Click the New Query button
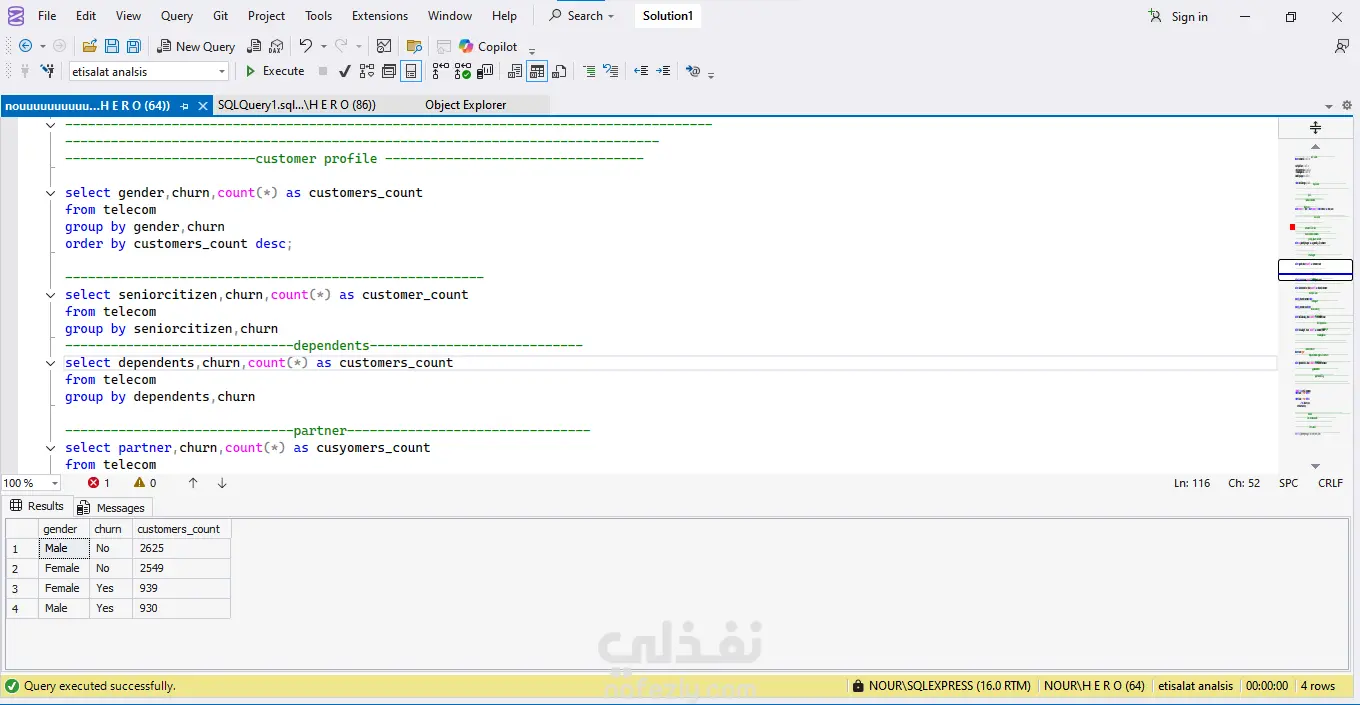 point(196,46)
